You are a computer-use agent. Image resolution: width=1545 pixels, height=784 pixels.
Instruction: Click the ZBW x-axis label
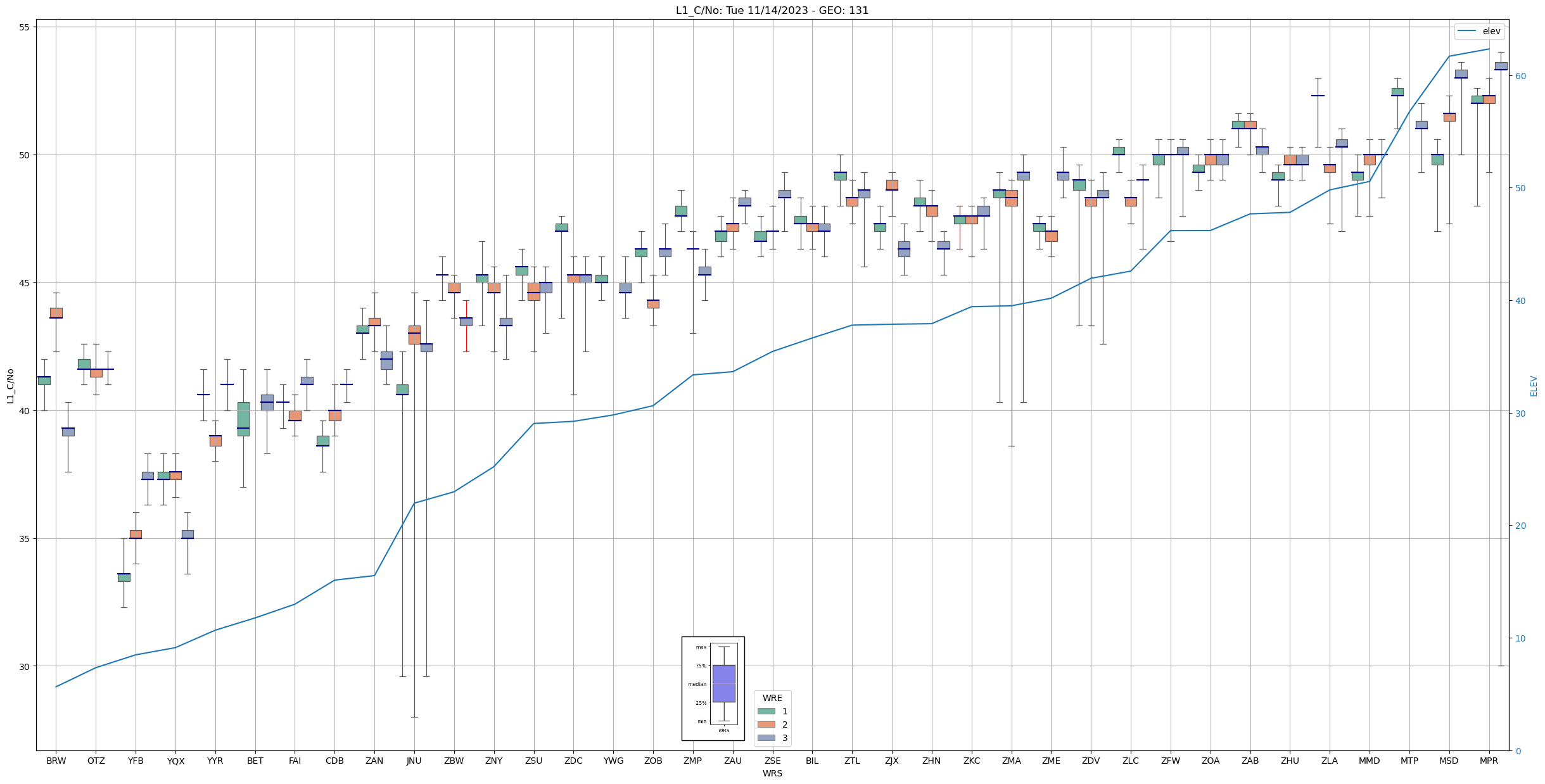[x=454, y=761]
